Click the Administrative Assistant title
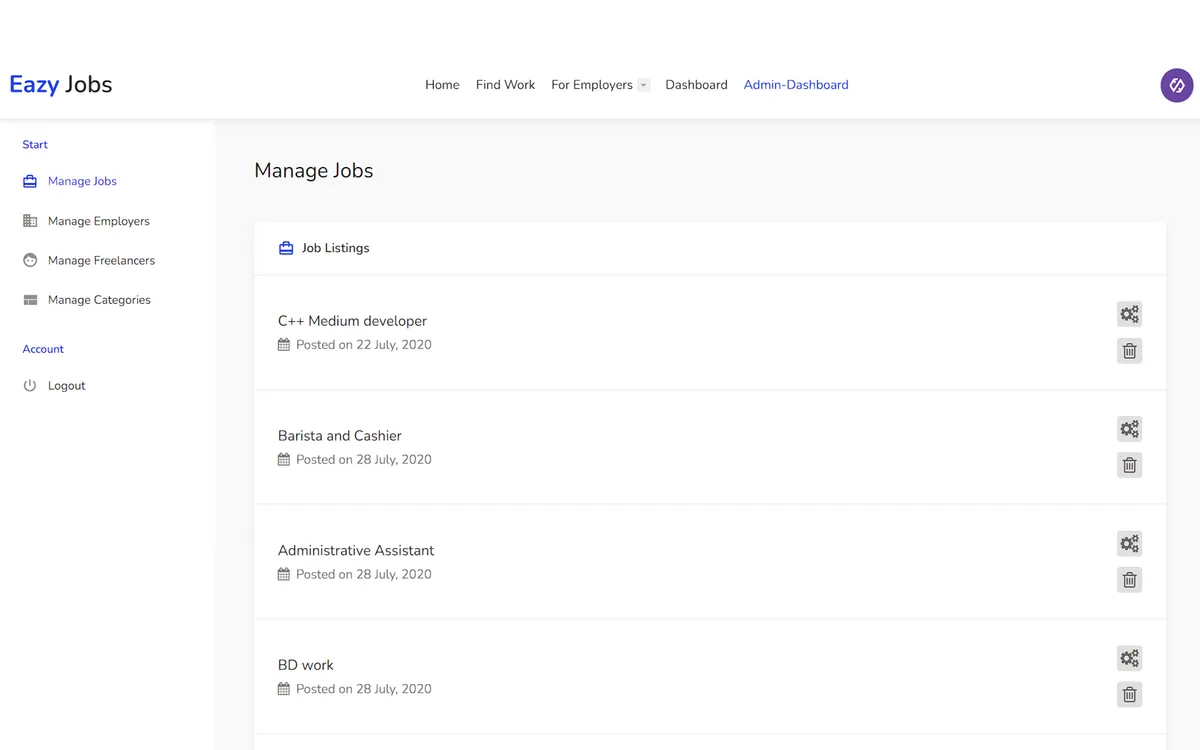This screenshot has height=750, width=1200. point(356,550)
